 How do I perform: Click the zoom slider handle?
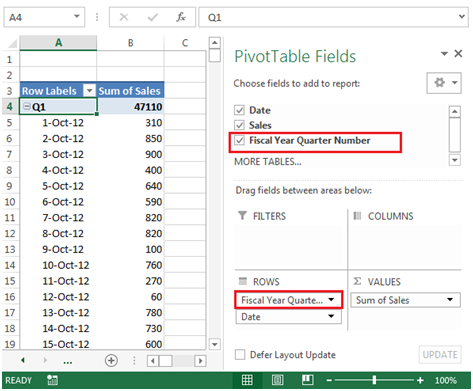(374, 380)
